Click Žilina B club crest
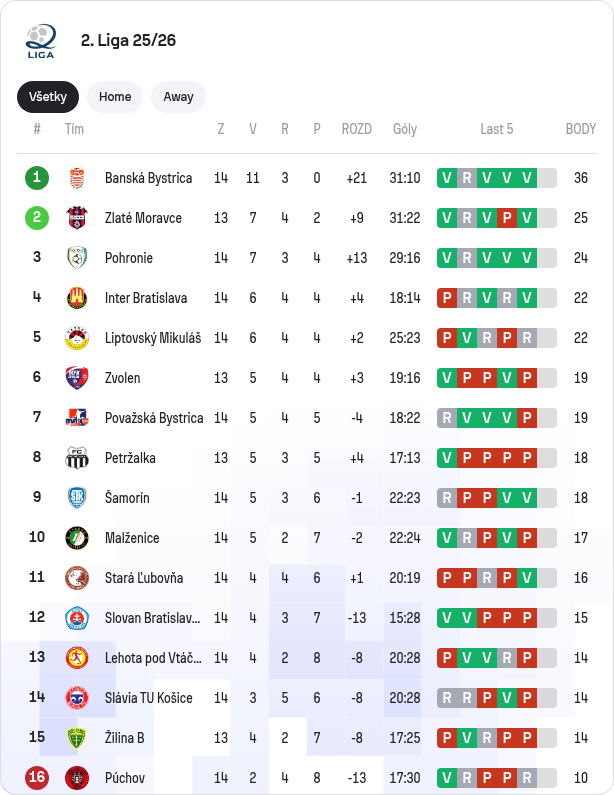This screenshot has width=614, height=795. [x=77, y=738]
